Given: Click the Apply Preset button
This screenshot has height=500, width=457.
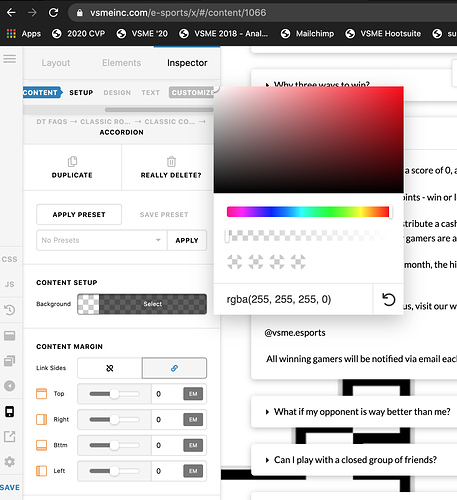Looking at the screenshot, I should click(79, 214).
